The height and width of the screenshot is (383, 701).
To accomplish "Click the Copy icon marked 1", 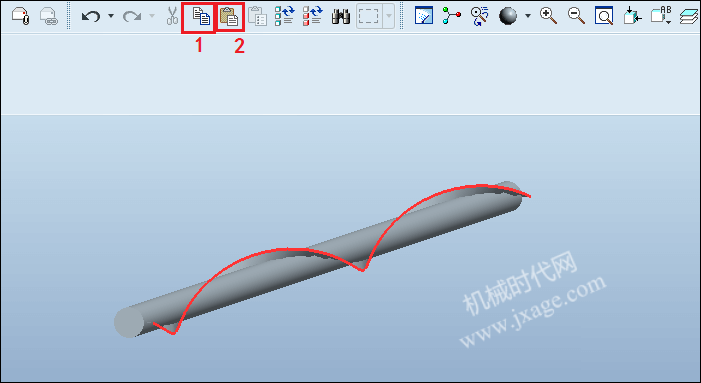I will point(201,16).
